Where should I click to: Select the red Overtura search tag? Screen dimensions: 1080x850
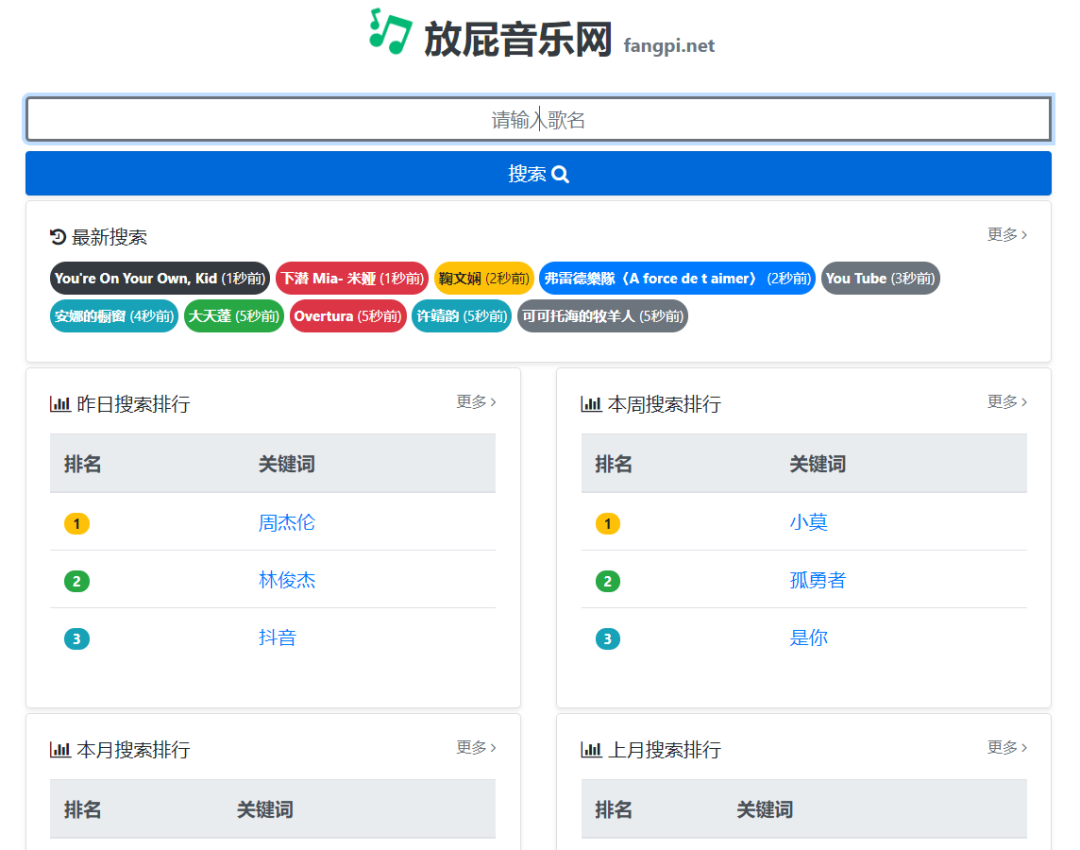[x=348, y=317]
